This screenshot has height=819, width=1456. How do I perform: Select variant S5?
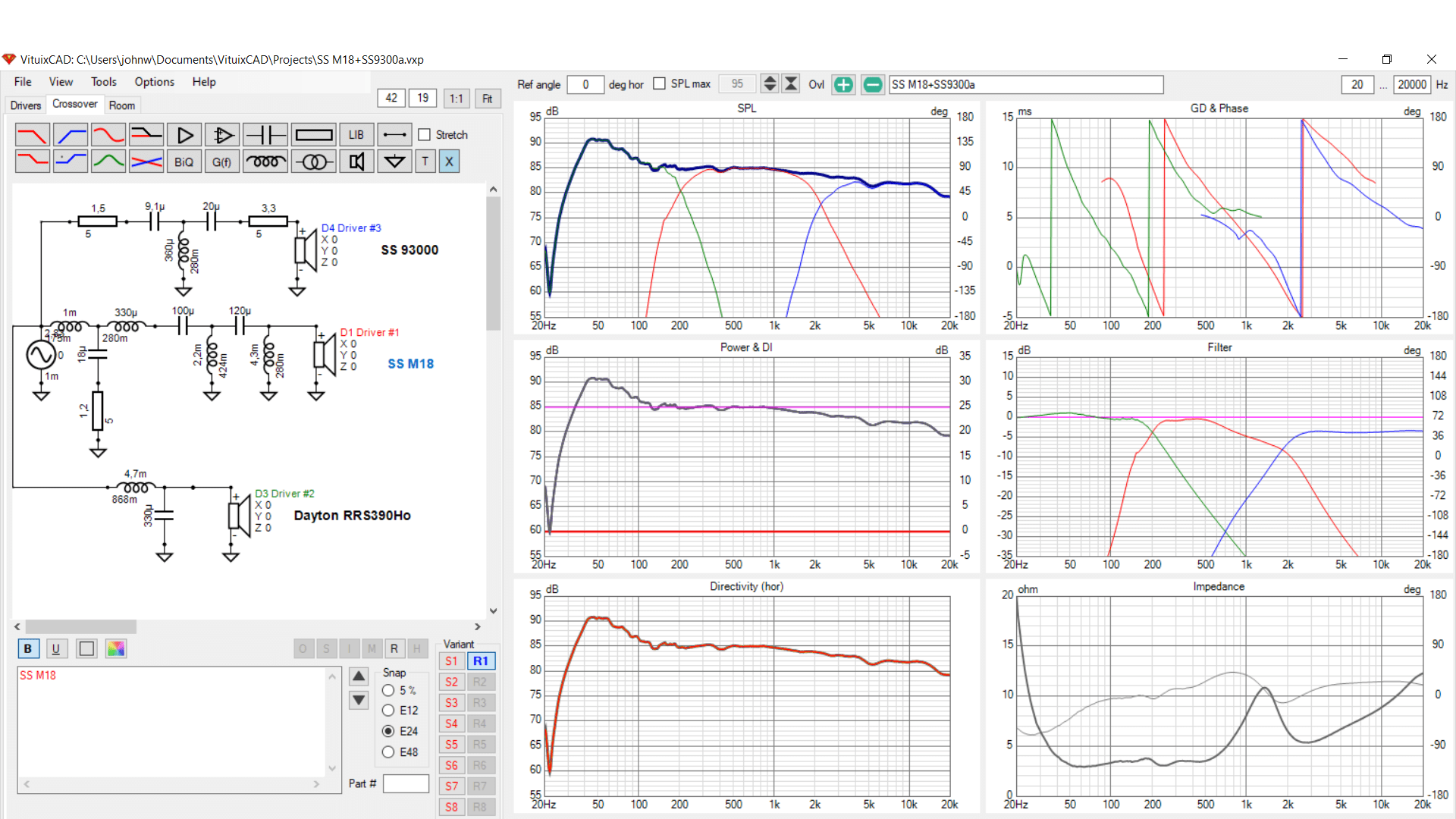tap(451, 745)
